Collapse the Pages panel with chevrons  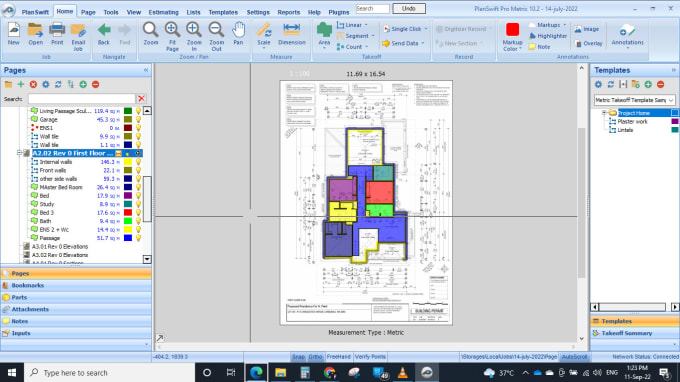146,70
